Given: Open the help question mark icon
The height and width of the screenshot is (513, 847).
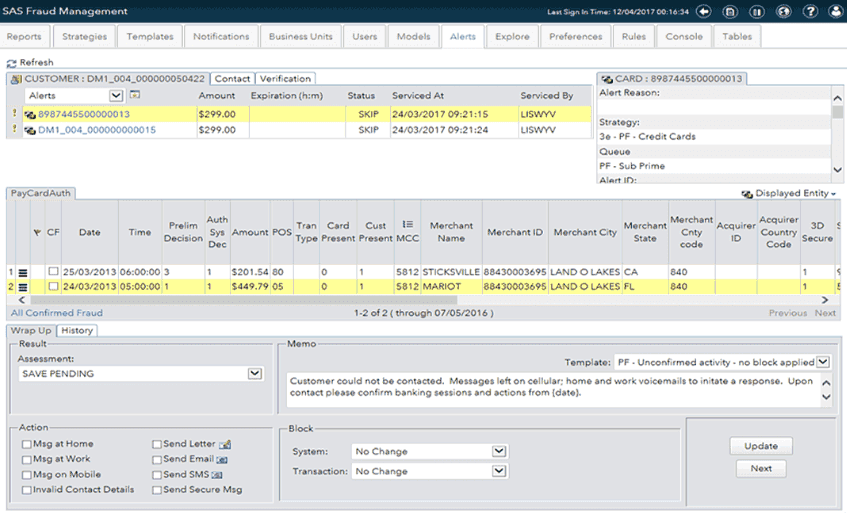Looking at the screenshot, I should tap(810, 11).
